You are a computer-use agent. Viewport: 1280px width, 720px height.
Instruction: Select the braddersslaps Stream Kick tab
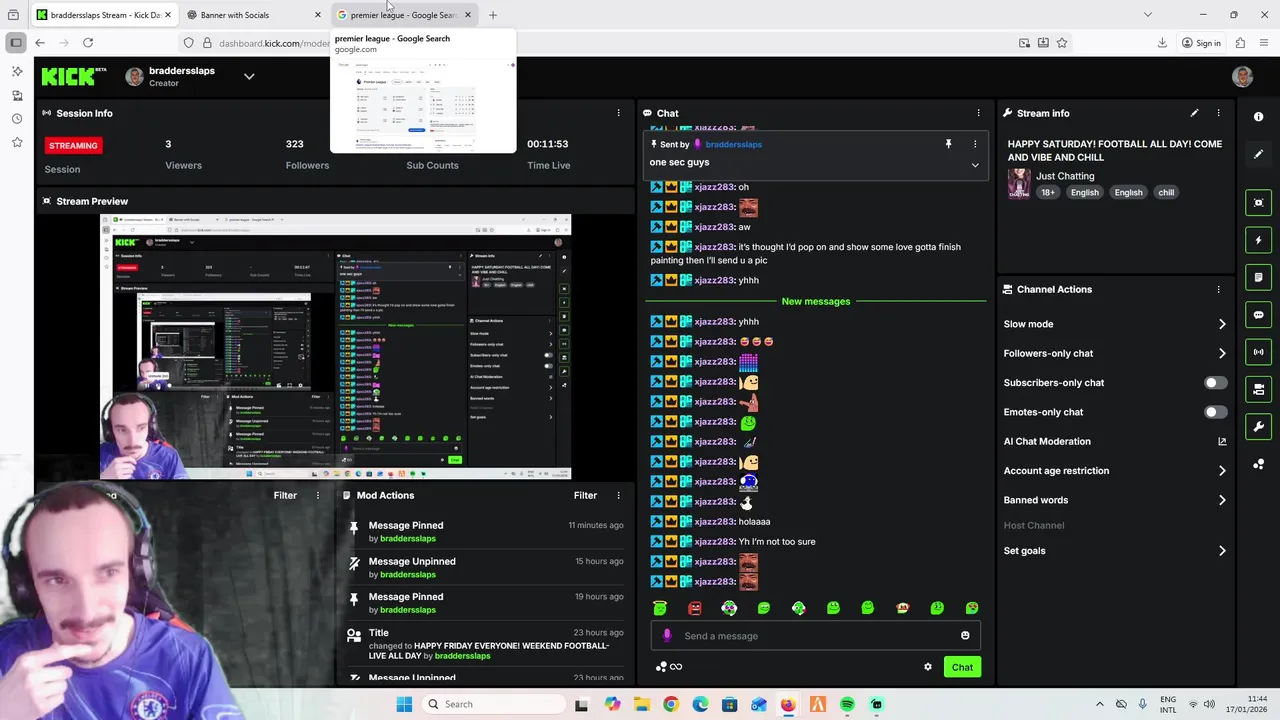103,15
